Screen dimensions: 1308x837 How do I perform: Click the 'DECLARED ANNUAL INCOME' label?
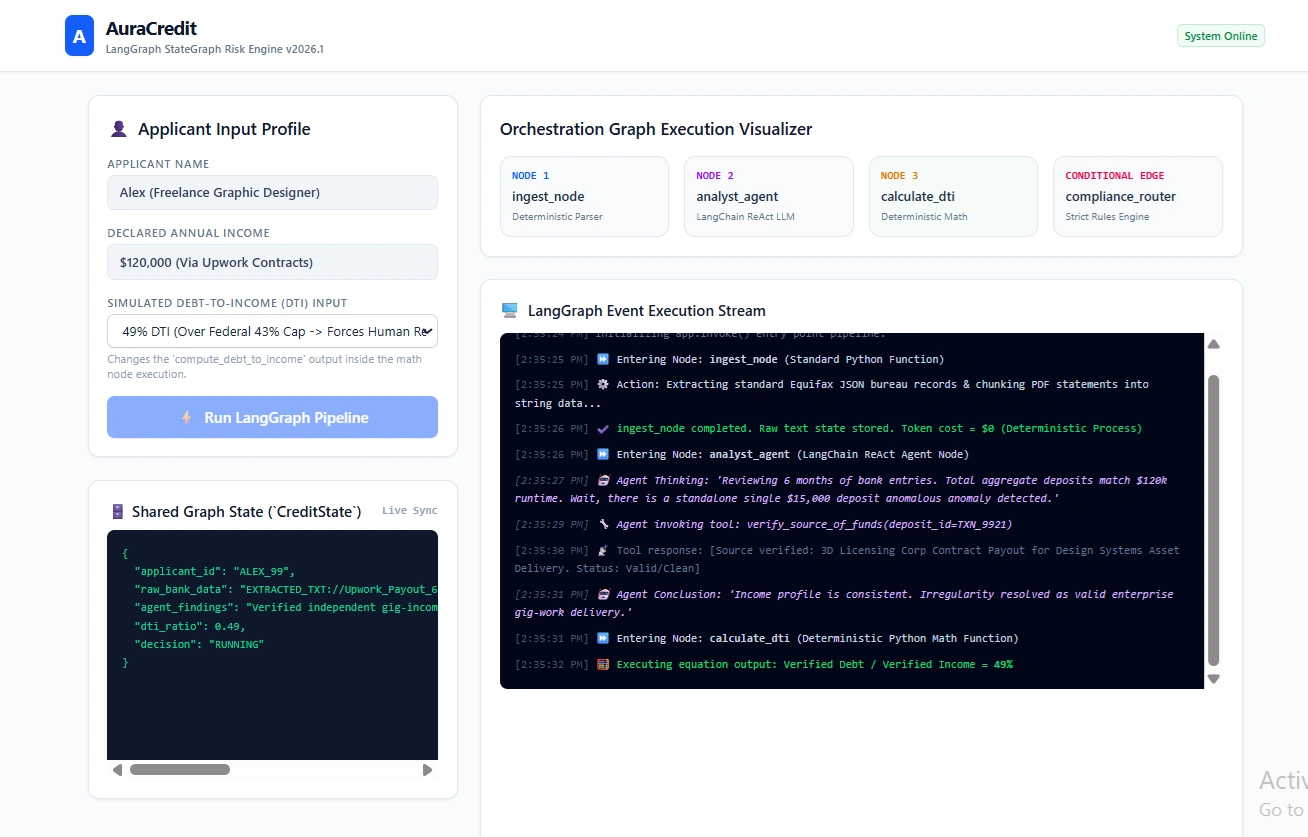click(189, 233)
